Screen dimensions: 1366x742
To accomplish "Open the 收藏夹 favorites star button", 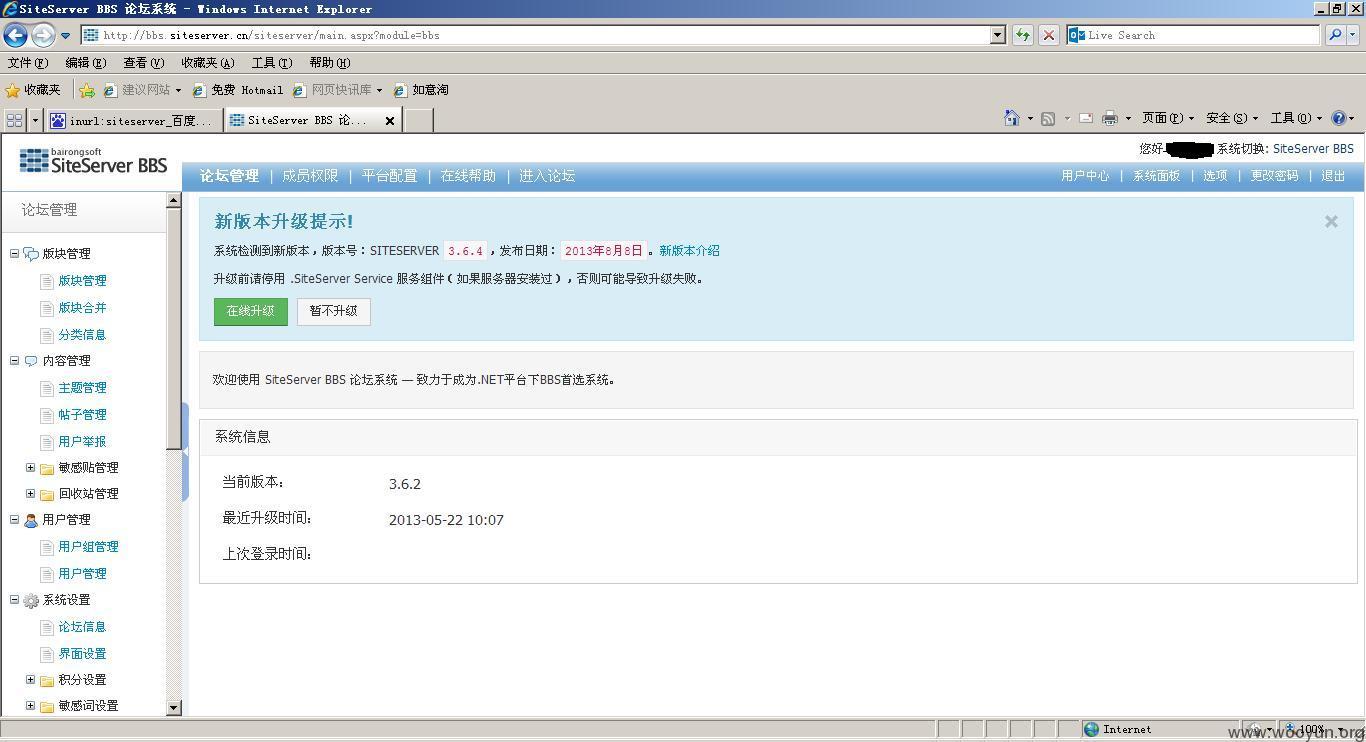I will click(33, 90).
